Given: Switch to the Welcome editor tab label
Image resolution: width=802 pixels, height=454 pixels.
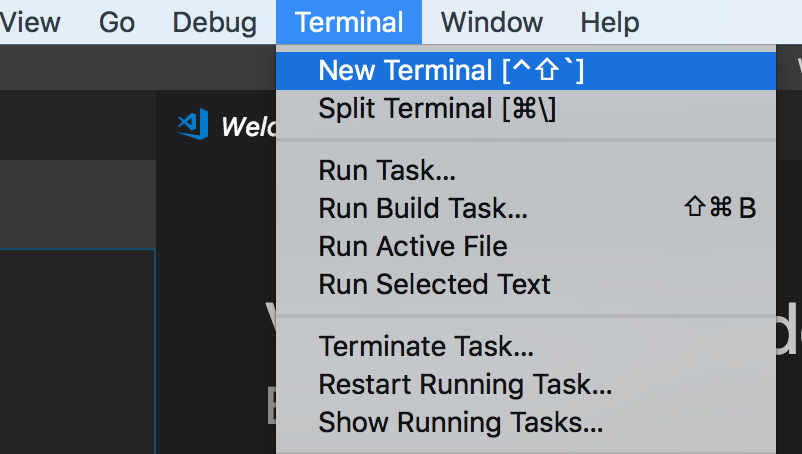Looking at the screenshot, I should coord(247,127).
